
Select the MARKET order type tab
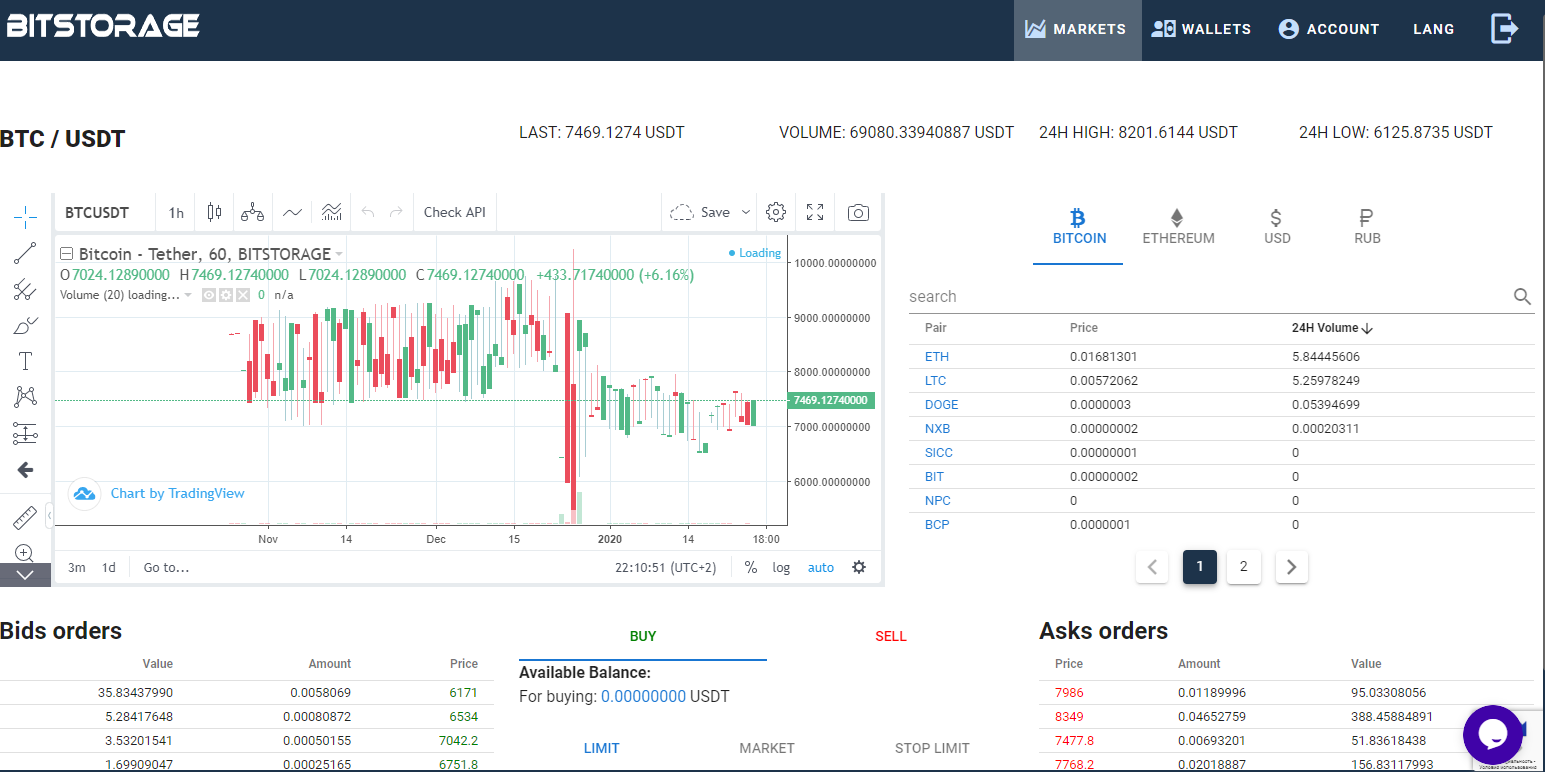(x=767, y=748)
